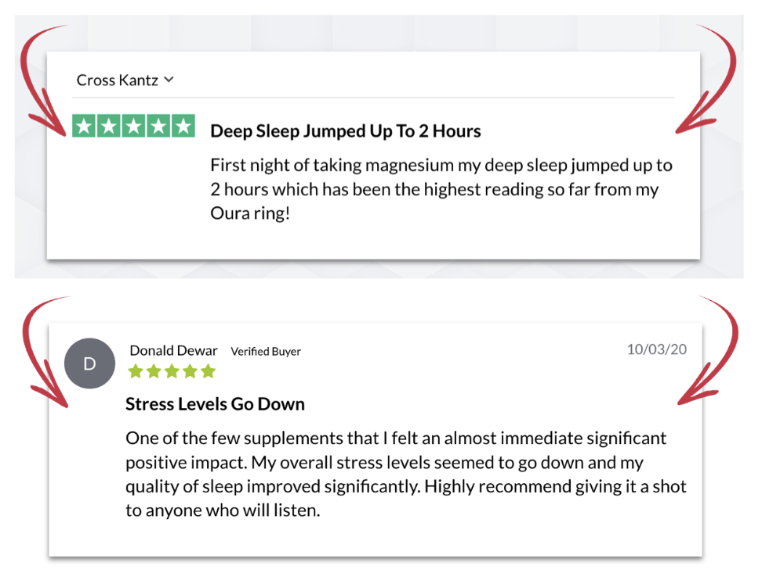Click the red arrow right of the first review
761x575 pixels.
pos(706,79)
